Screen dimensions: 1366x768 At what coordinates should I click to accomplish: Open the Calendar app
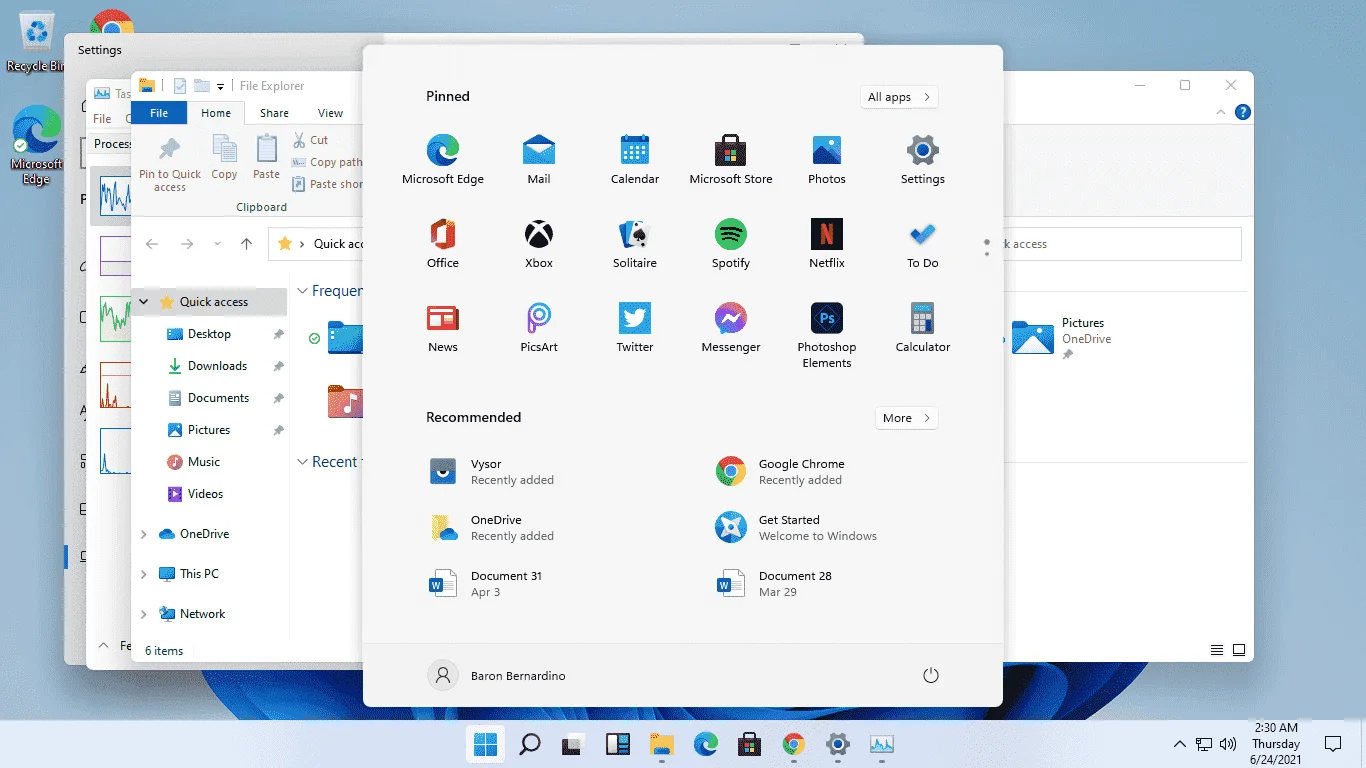(635, 160)
